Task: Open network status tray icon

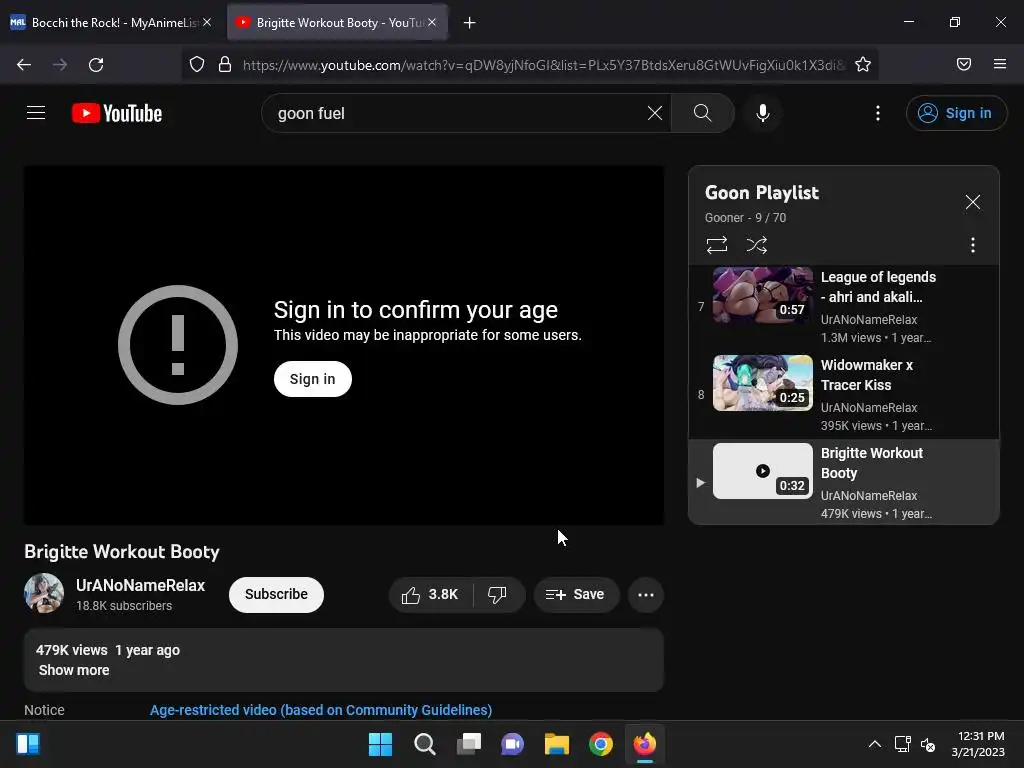Action: click(x=903, y=744)
